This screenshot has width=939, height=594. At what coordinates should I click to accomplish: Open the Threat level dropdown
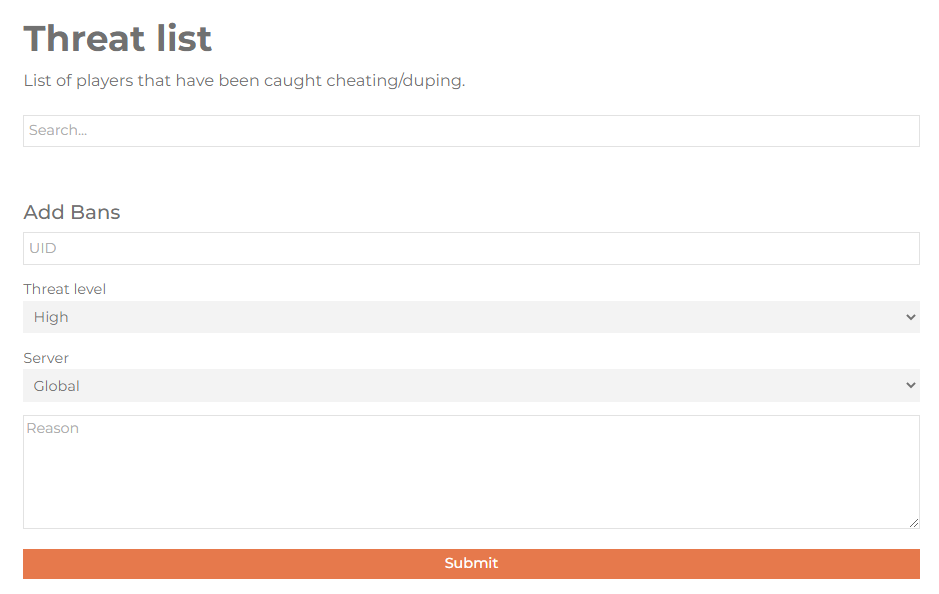[x=470, y=317]
